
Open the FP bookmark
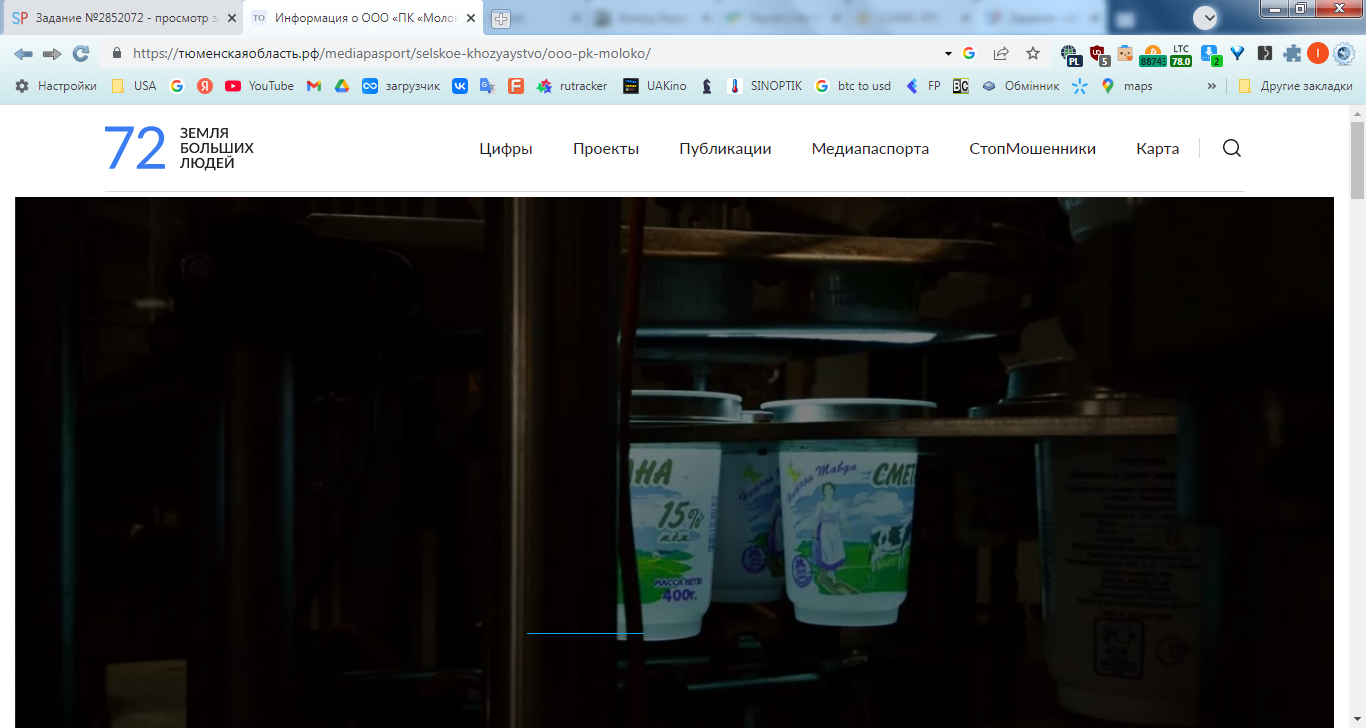[923, 86]
